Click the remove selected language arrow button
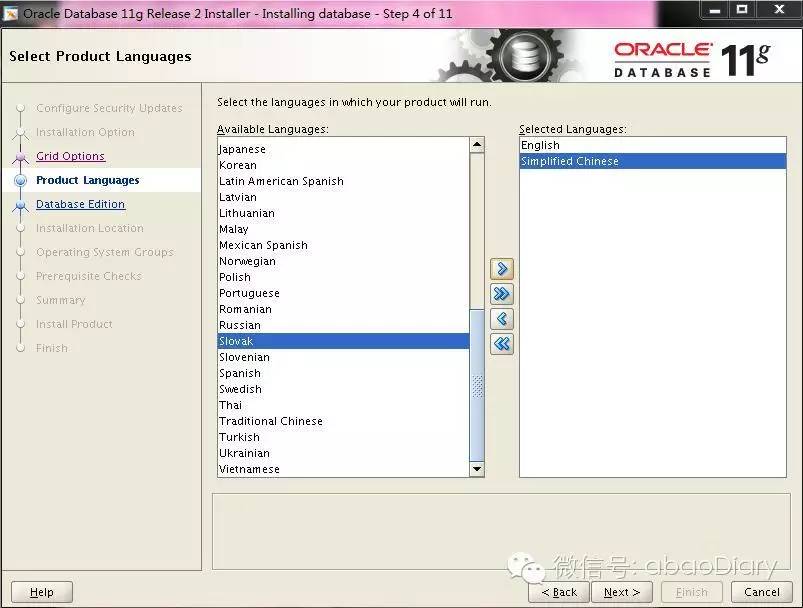Screen dimensions: 803x608 pos(502,319)
